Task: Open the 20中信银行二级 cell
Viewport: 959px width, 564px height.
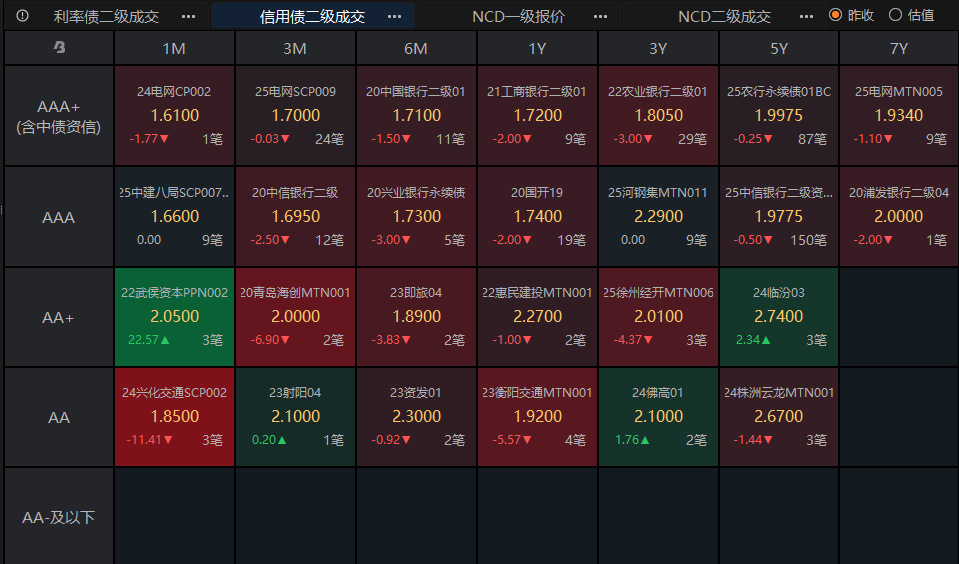Action: pos(295,217)
